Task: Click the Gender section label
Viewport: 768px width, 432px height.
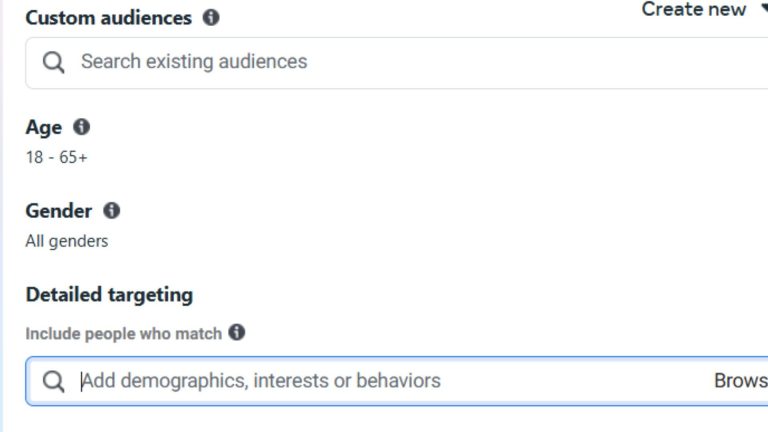Action: click(x=58, y=211)
